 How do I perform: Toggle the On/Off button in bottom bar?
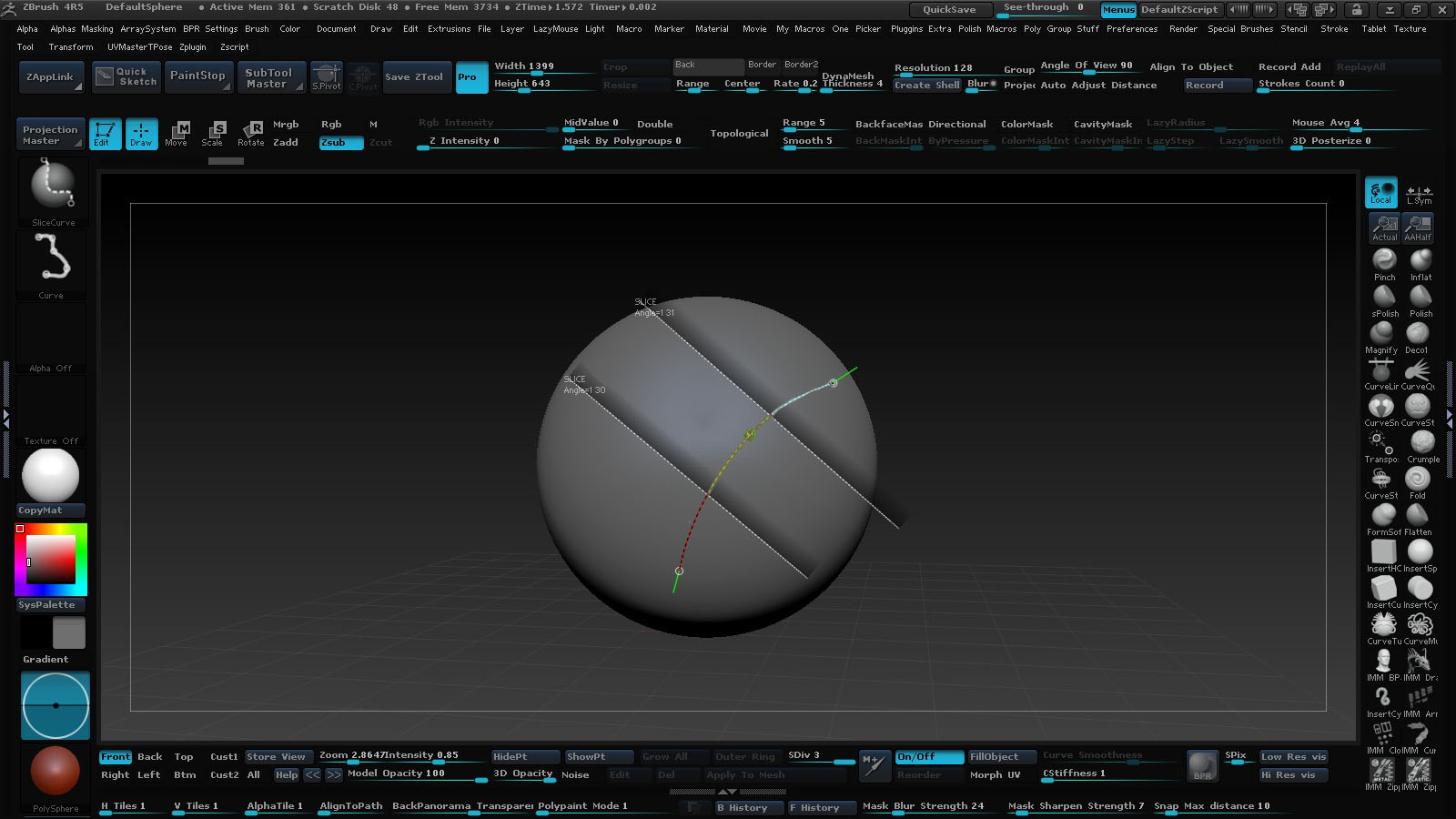click(x=928, y=757)
